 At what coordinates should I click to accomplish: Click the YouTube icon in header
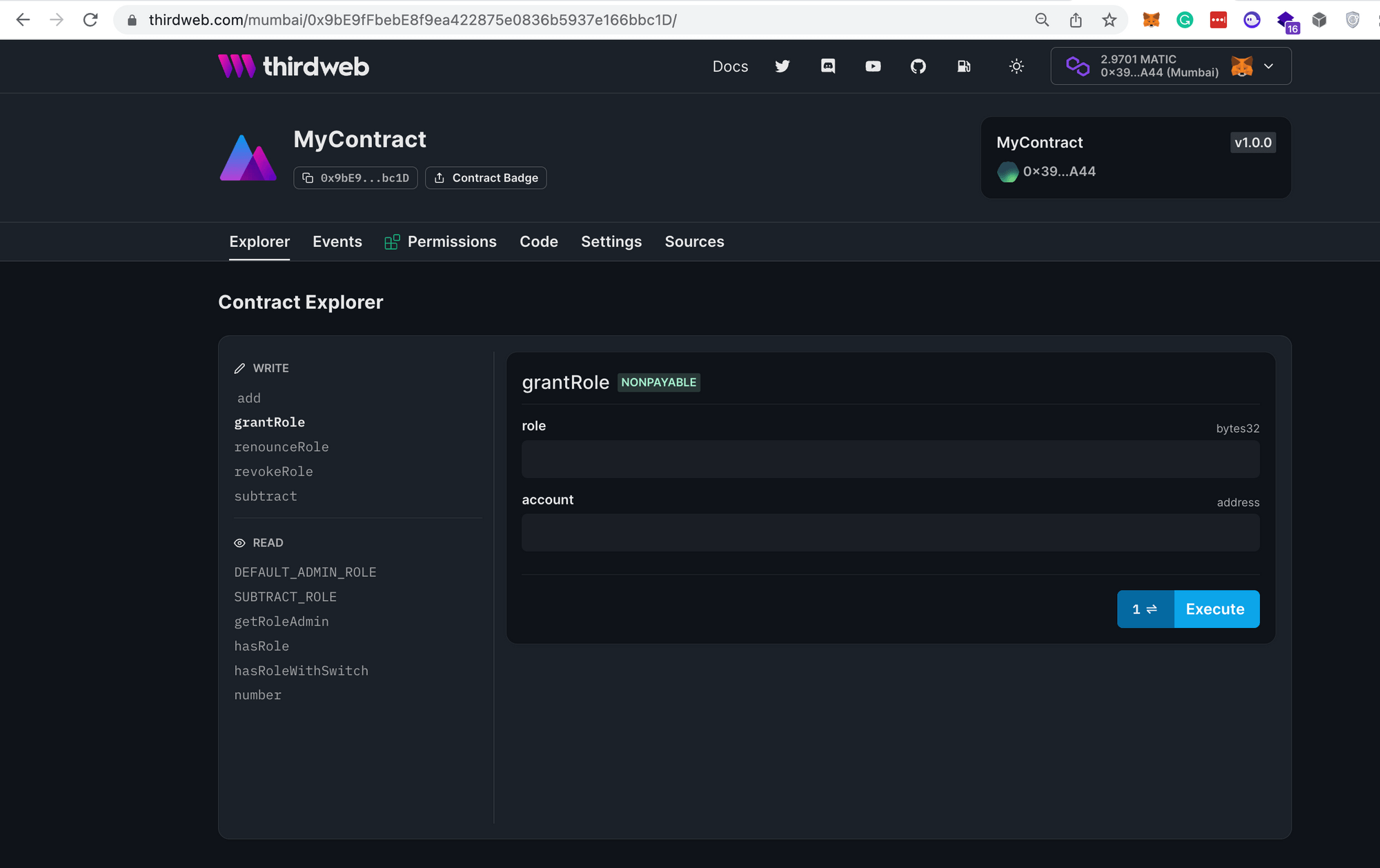pos(873,66)
